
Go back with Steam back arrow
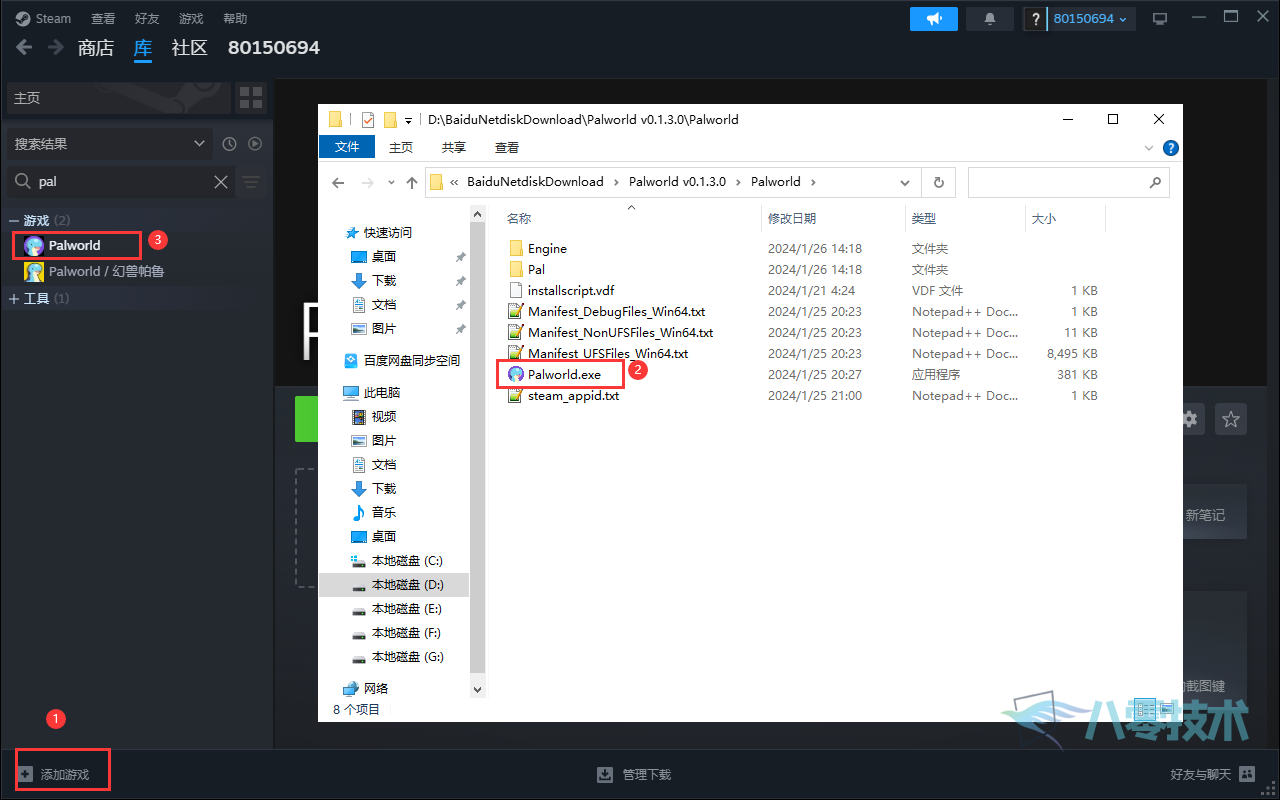pos(24,47)
